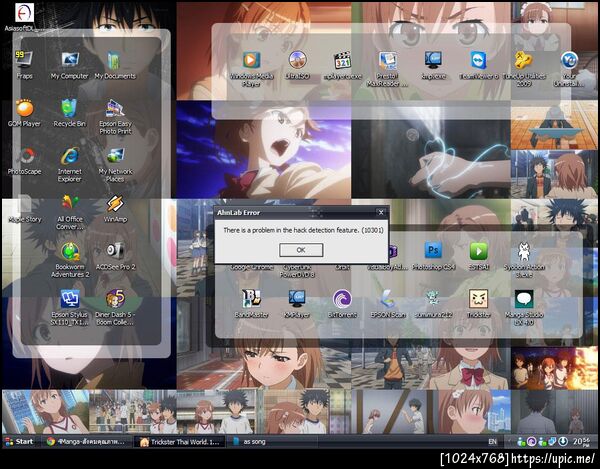Select the green play-arrow icon beside Photoshop
Viewport: 600px width, 469px height.
point(479,256)
